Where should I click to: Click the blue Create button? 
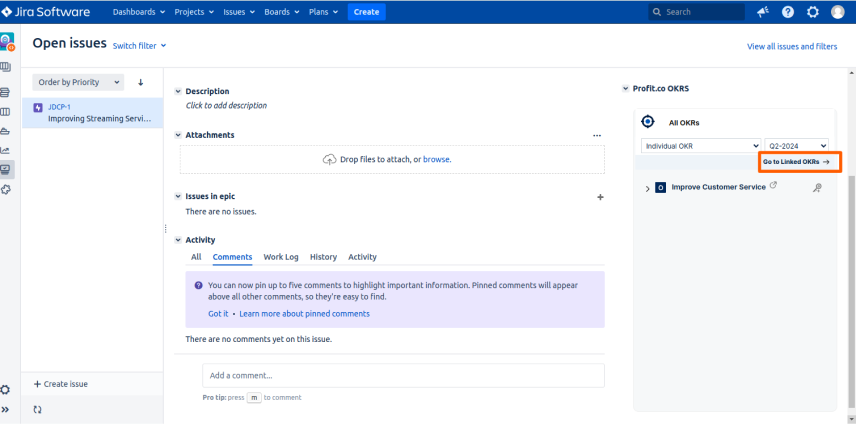(366, 12)
